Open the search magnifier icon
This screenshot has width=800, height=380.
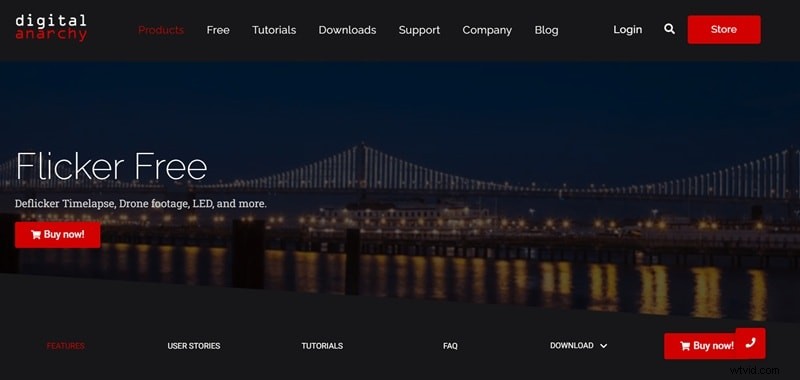pyautogui.click(x=669, y=29)
